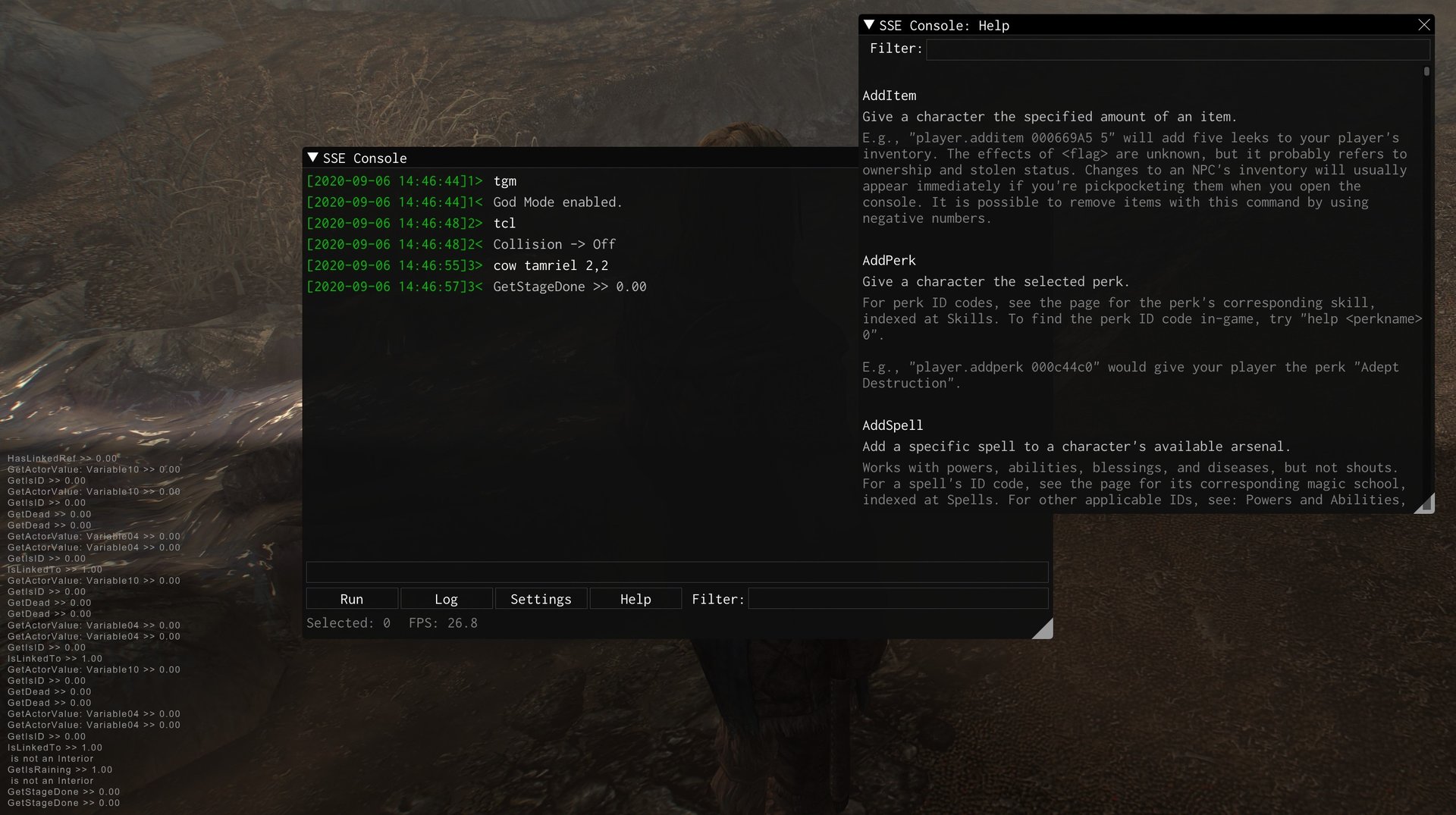The width and height of the screenshot is (1456, 815).
Task: Click the AddPerk help entry heading
Action: click(x=889, y=261)
